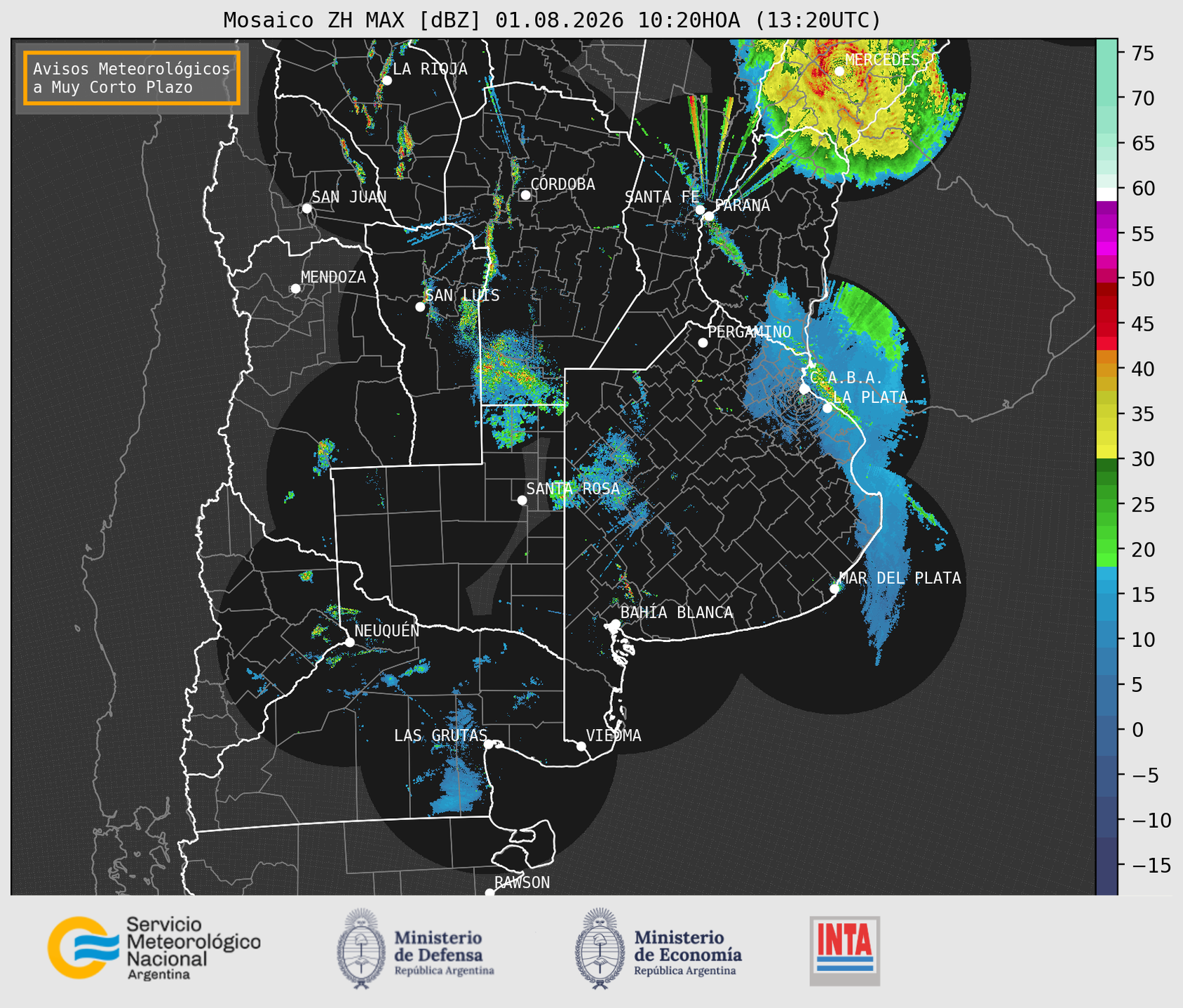Click the INTA logo
This screenshot has width=1183, height=1008.
[x=845, y=951]
